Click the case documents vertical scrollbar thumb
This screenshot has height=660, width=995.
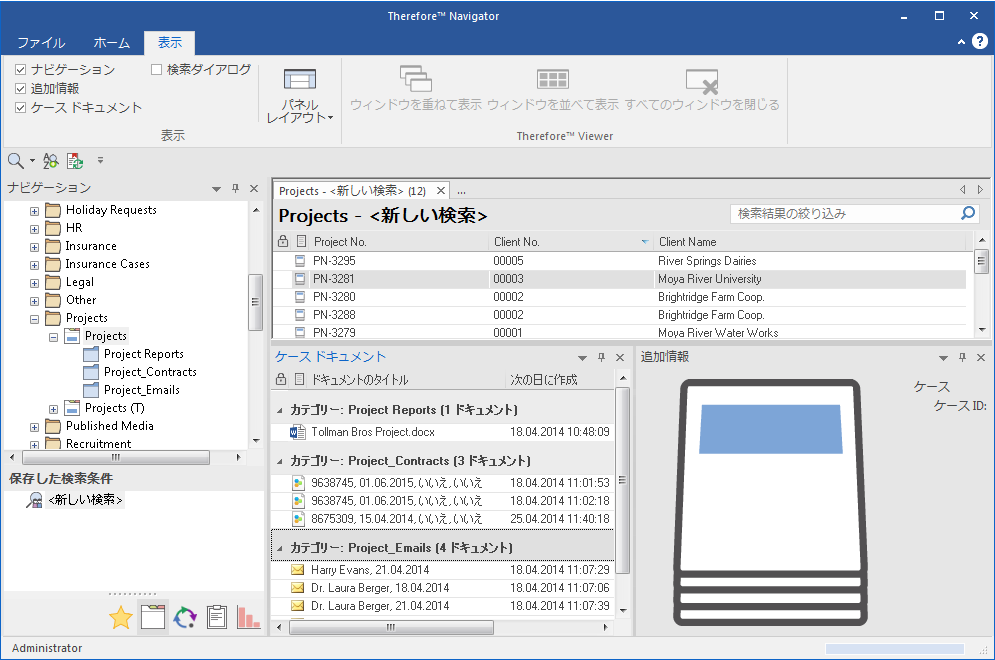[623, 480]
